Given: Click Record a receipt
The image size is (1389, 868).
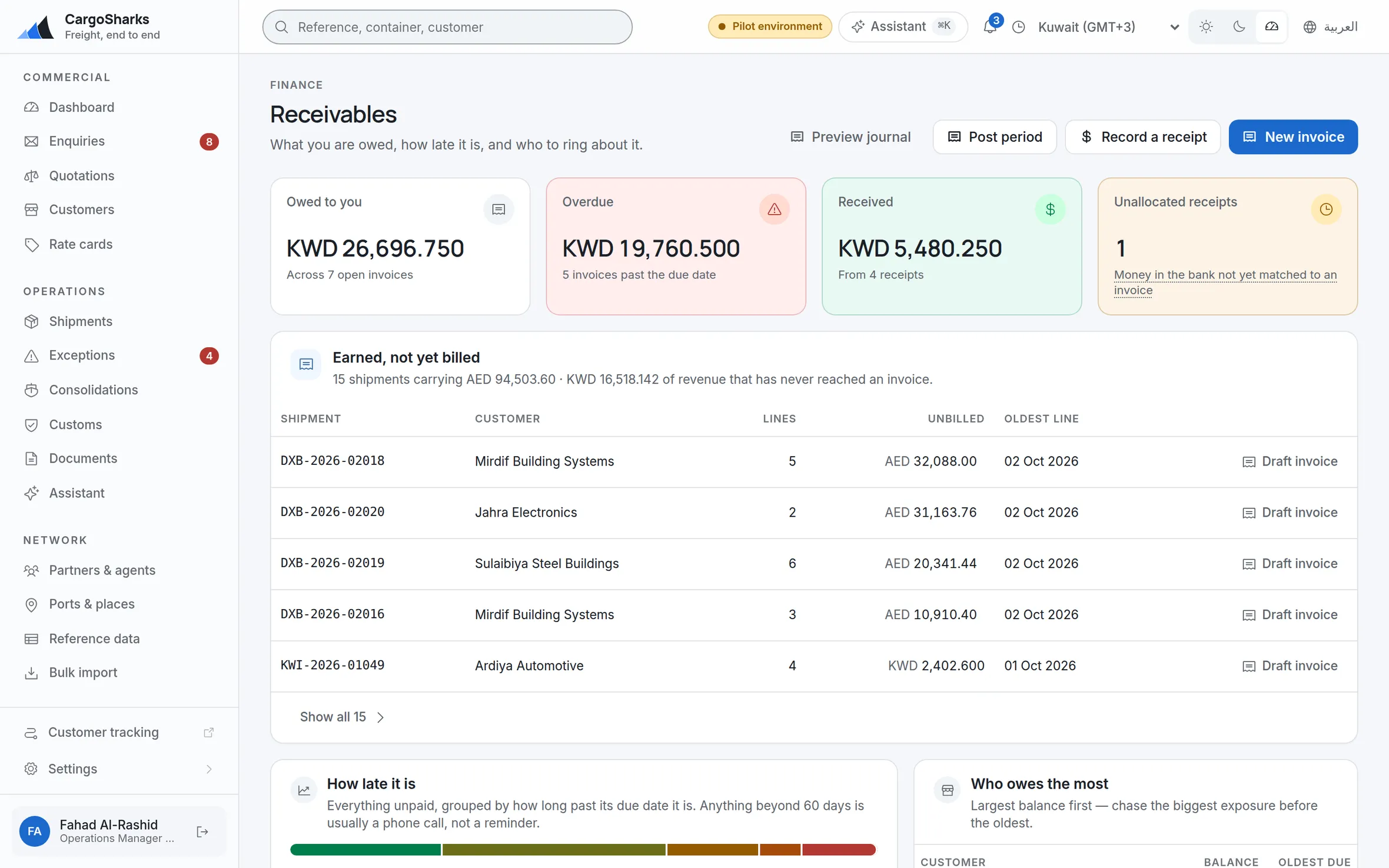Looking at the screenshot, I should point(1143,137).
